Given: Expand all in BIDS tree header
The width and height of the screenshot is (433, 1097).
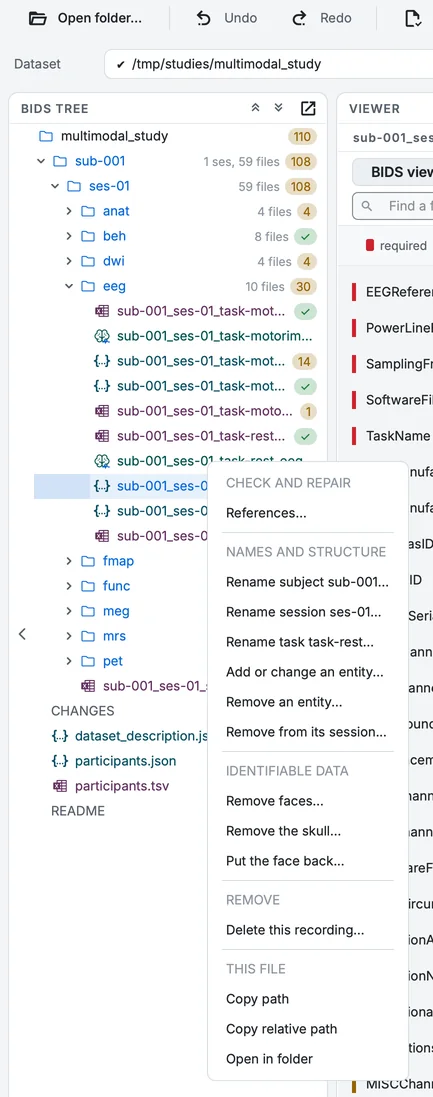Looking at the screenshot, I should point(278,108).
